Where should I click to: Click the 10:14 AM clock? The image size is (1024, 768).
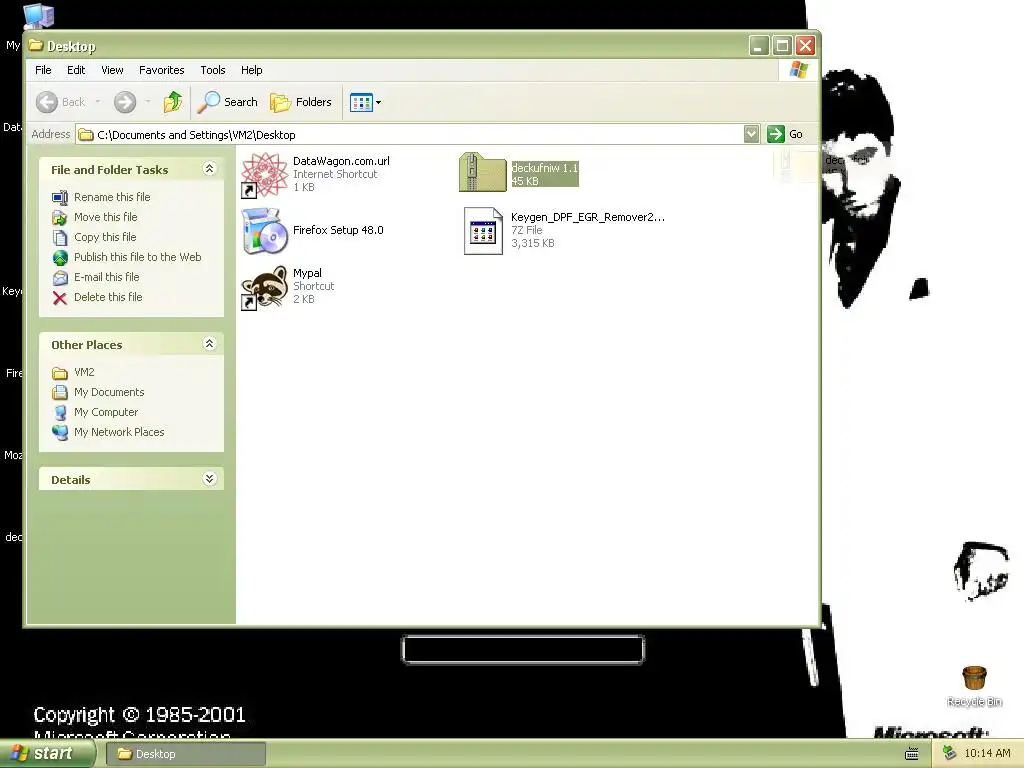(x=987, y=753)
